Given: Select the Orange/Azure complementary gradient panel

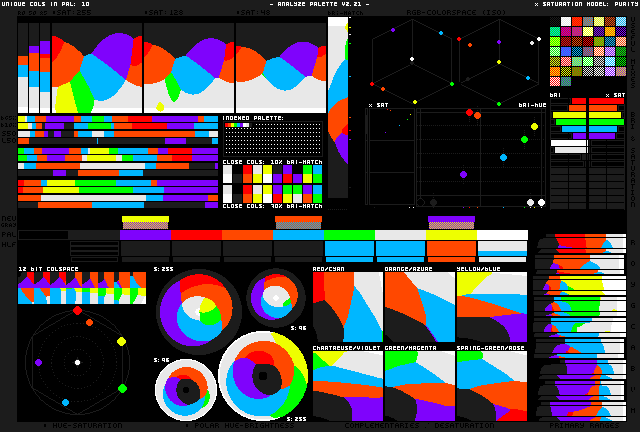Looking at the screenshot, I should point(419,307).
